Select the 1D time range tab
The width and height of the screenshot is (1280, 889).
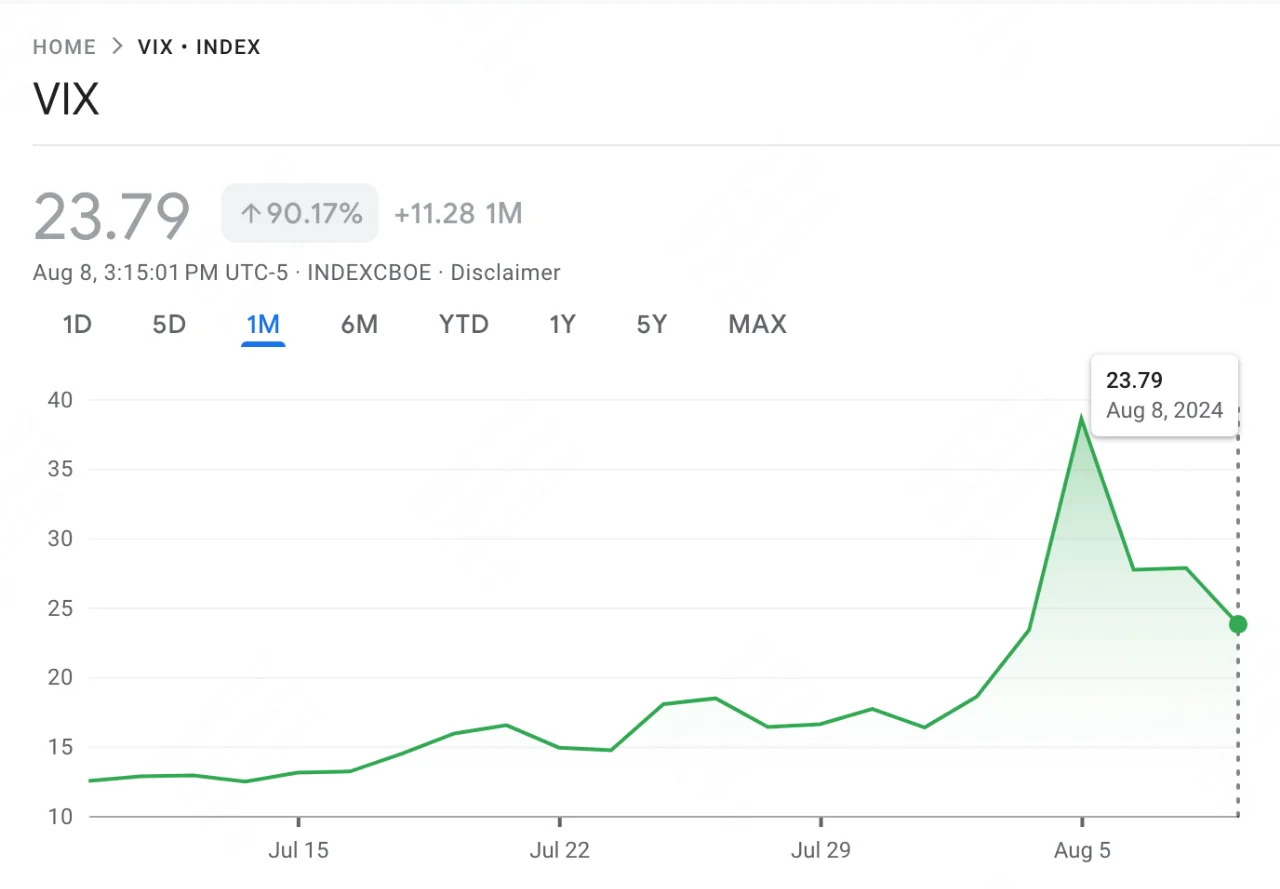77,324
